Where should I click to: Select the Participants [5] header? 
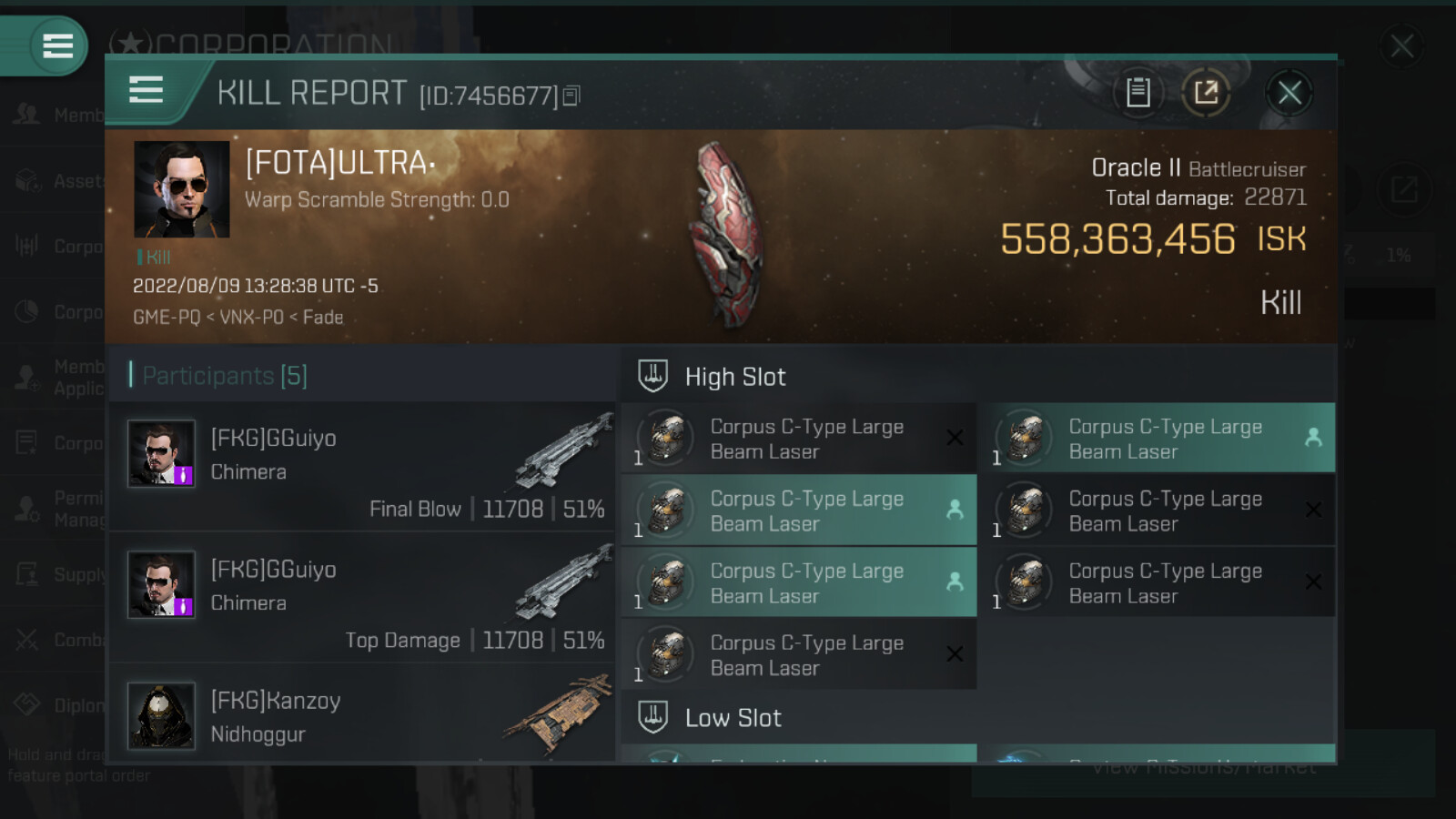click(225, 375)
